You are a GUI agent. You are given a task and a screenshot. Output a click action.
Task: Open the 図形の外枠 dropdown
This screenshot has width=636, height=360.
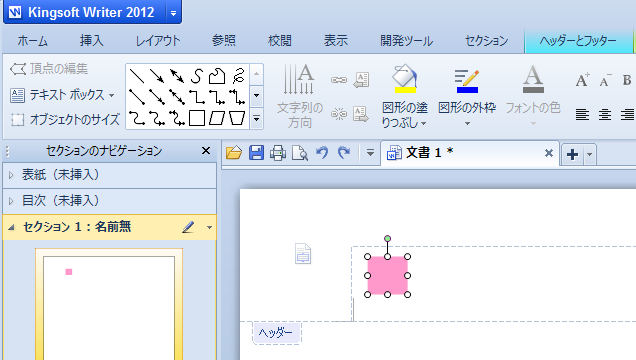coord(467,123)
